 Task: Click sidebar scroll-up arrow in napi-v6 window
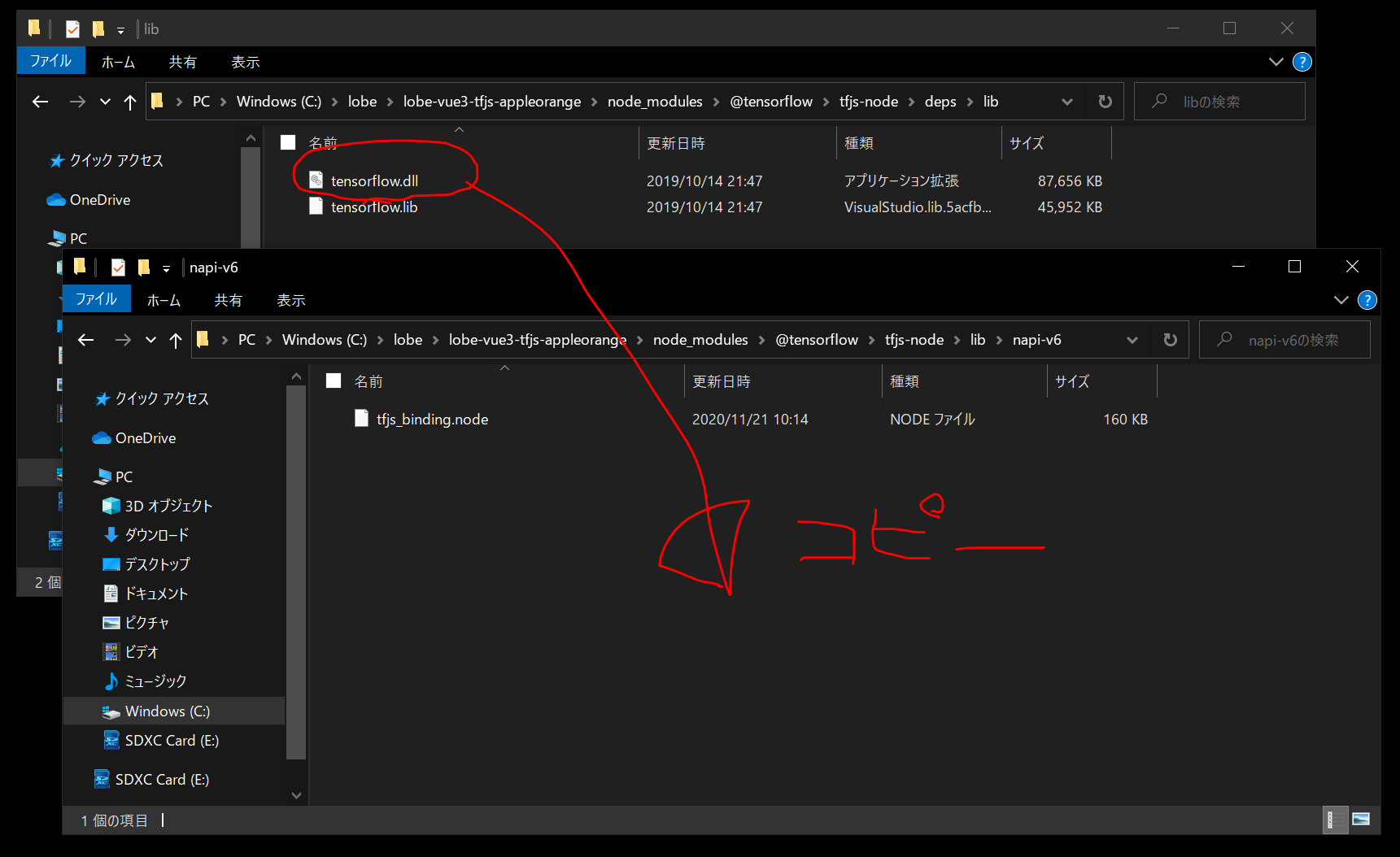click(x=296, y=376)
